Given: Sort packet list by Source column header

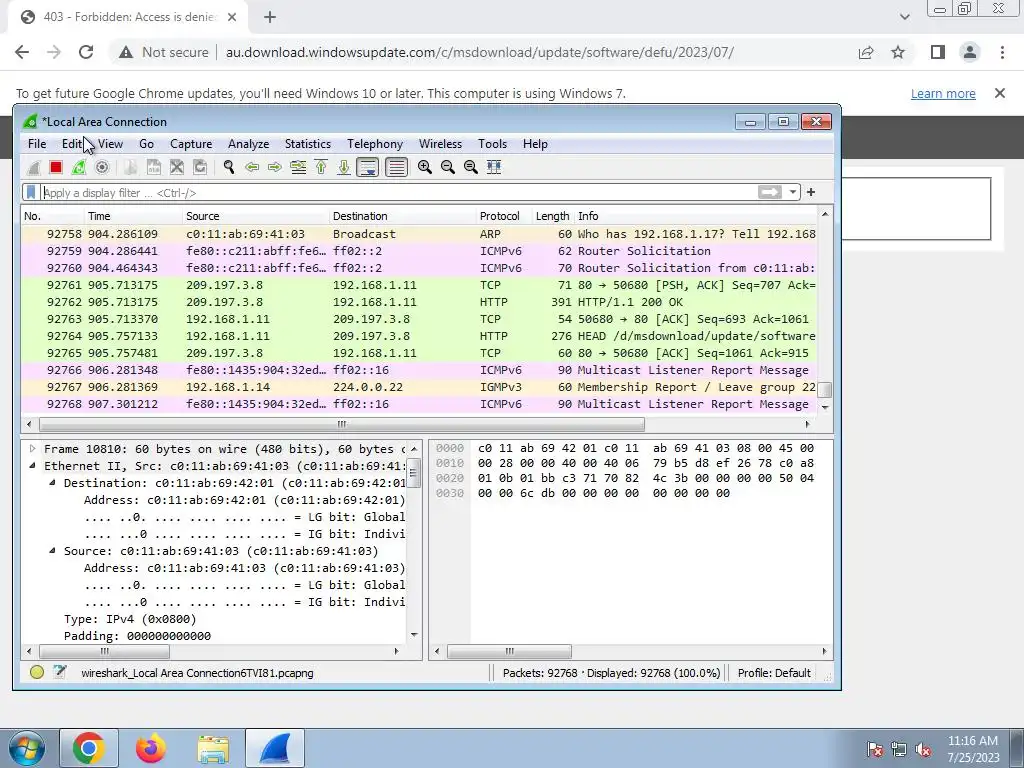Looking at the screenshot, I should (256, 216).
